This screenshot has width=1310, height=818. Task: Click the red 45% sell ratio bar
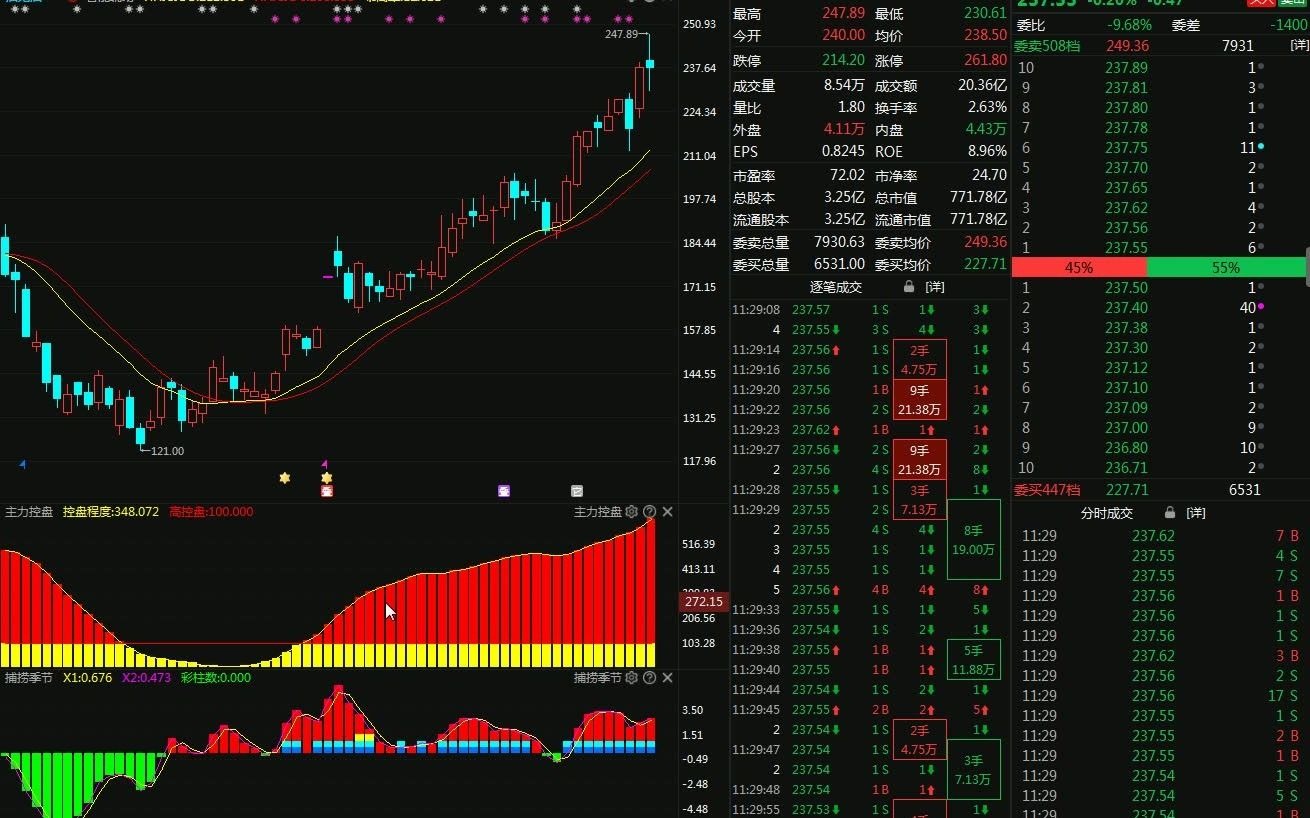click(x=1079, y=267)
